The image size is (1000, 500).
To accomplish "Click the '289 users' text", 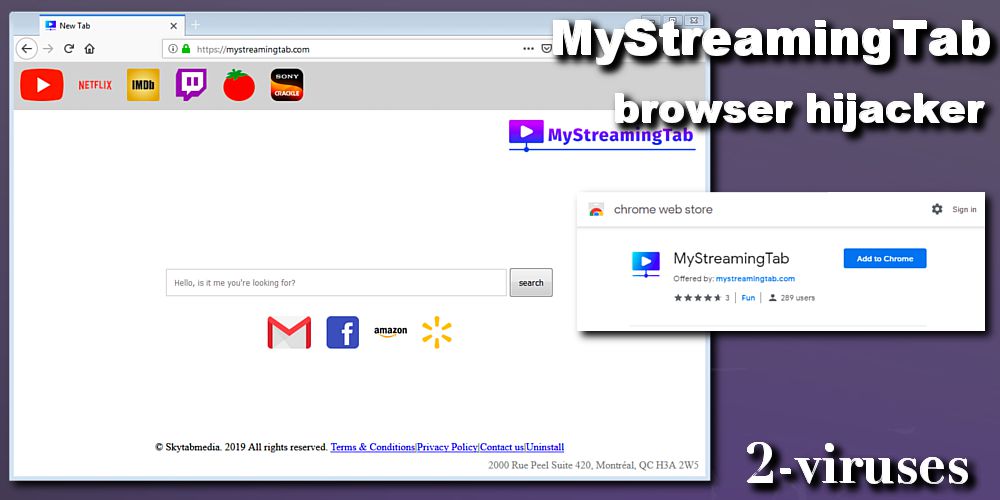I will pyautogui.click(x=797, y=298).
